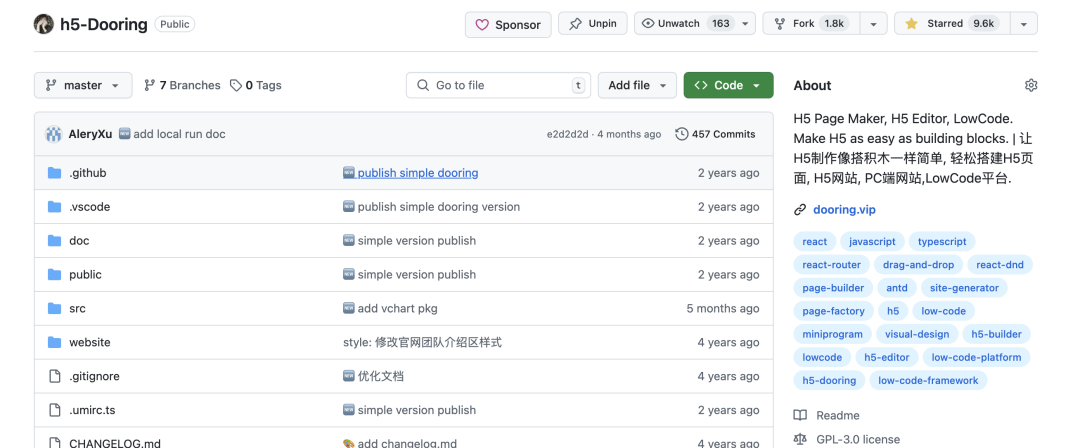
Task: Click the .github folder icon
Action: point(54,173)
